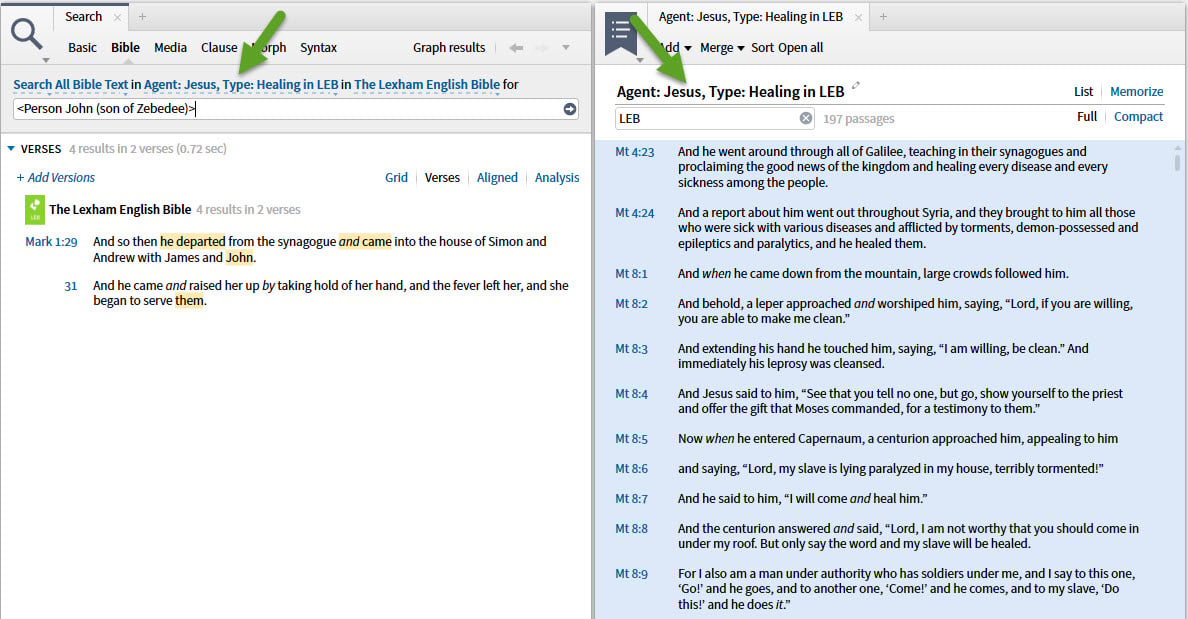
Task: Select the Clause search type
Action: click(219, 48)
